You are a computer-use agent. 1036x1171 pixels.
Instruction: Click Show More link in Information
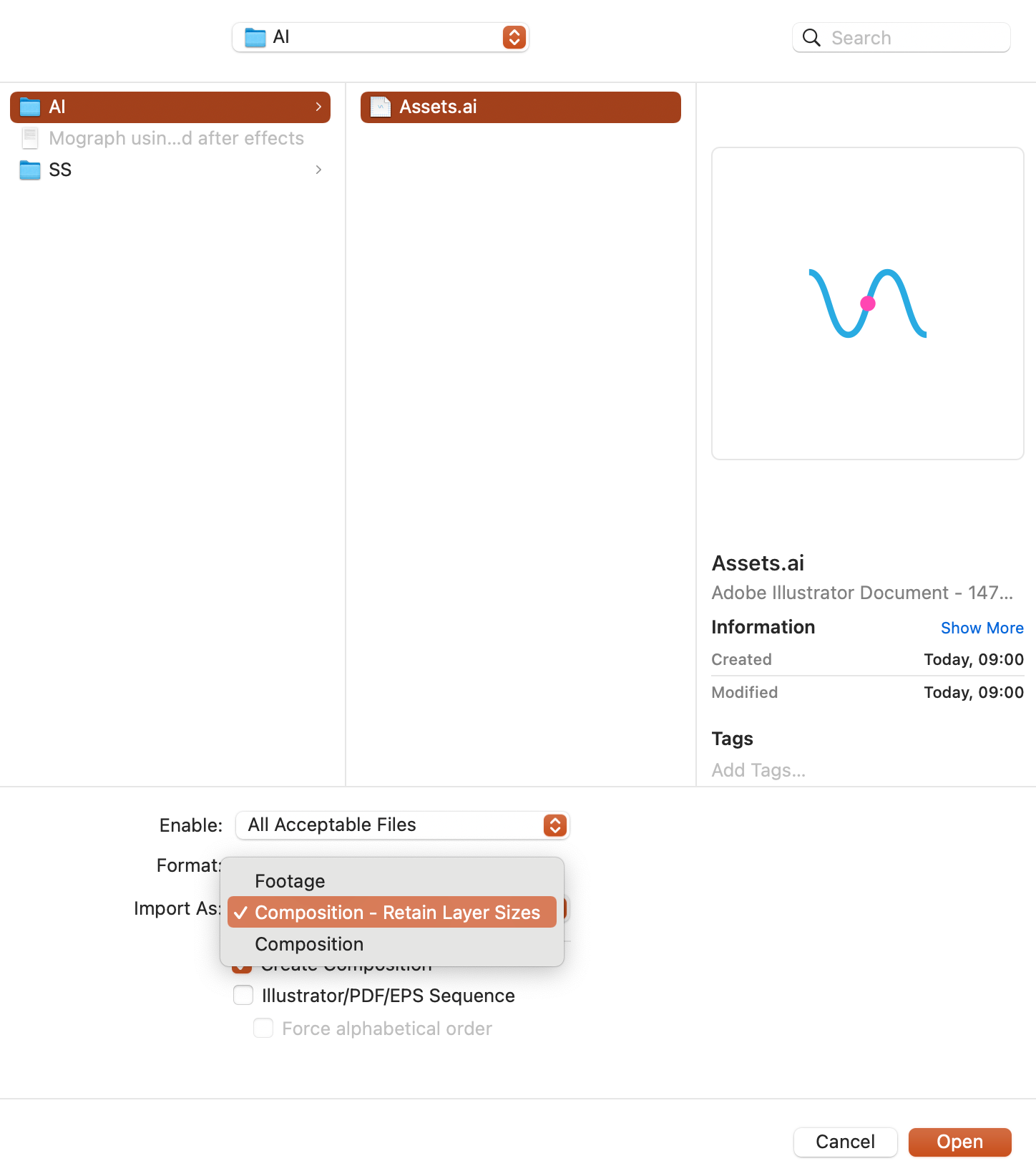tap(982, 628)
